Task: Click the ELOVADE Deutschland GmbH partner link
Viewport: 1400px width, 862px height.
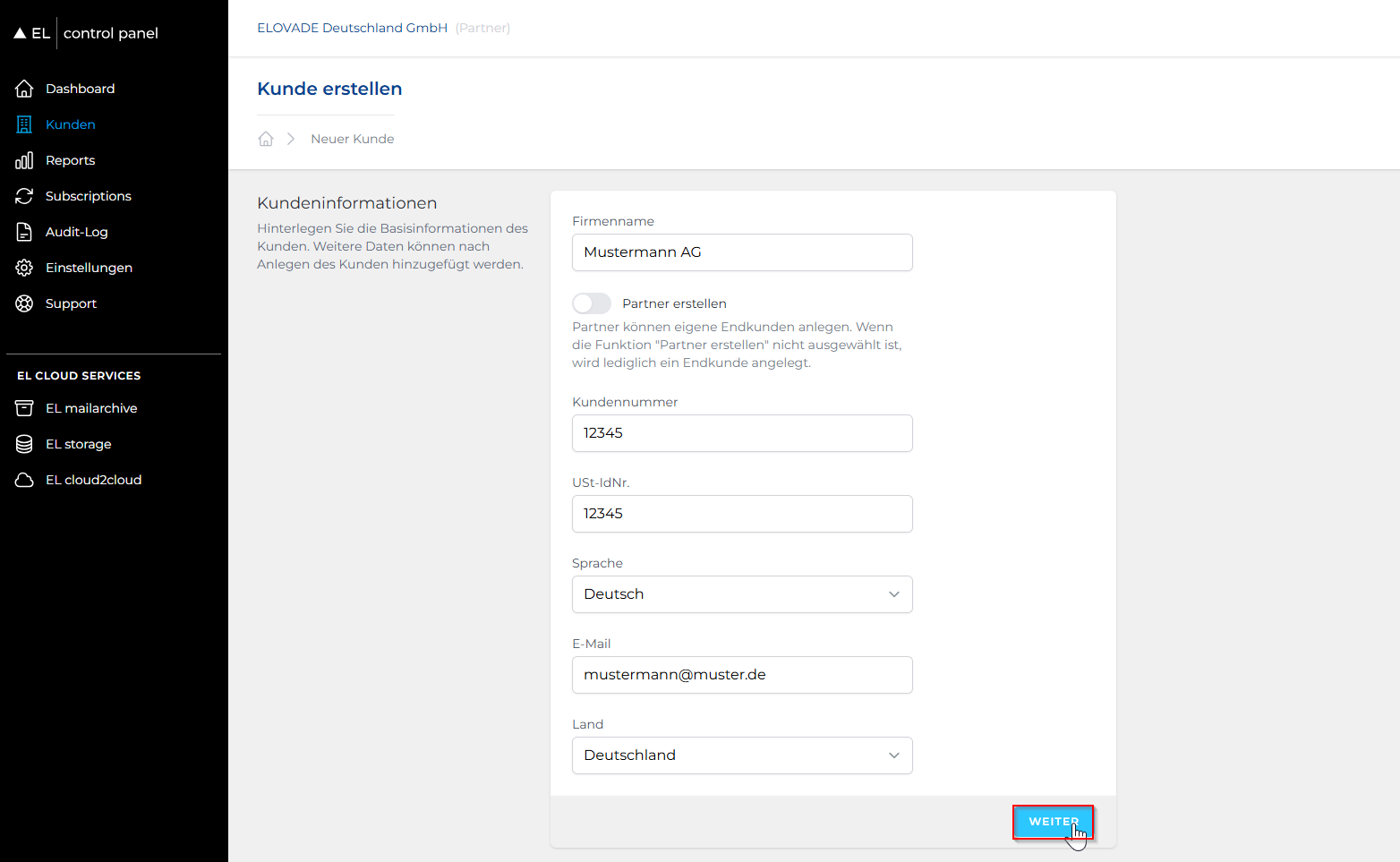Action: pos(352,28)
